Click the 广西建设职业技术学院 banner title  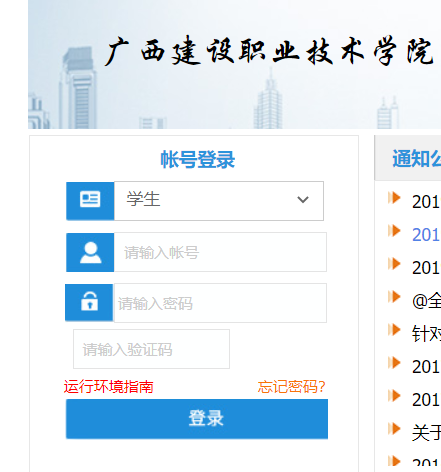tap(269, 51)
